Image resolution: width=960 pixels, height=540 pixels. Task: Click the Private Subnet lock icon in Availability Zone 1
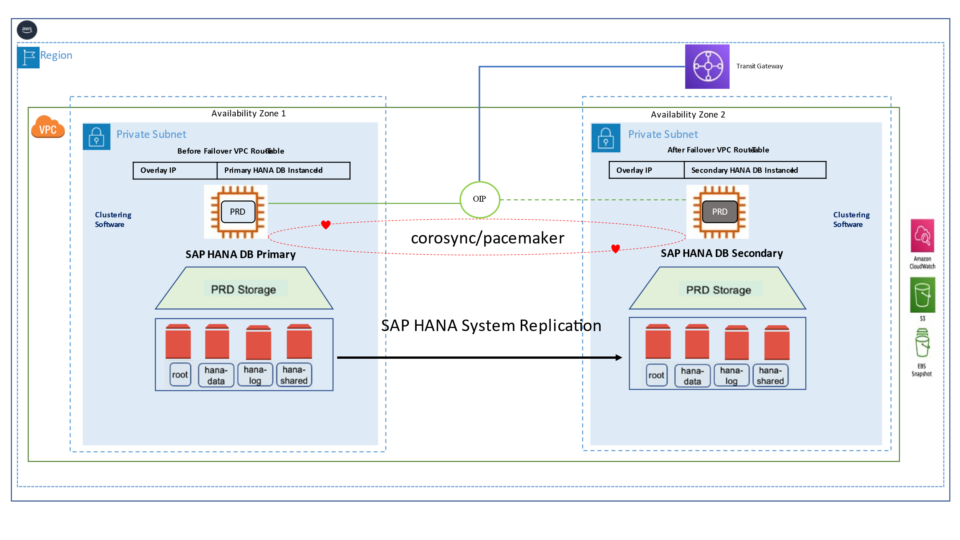(96, 136)
